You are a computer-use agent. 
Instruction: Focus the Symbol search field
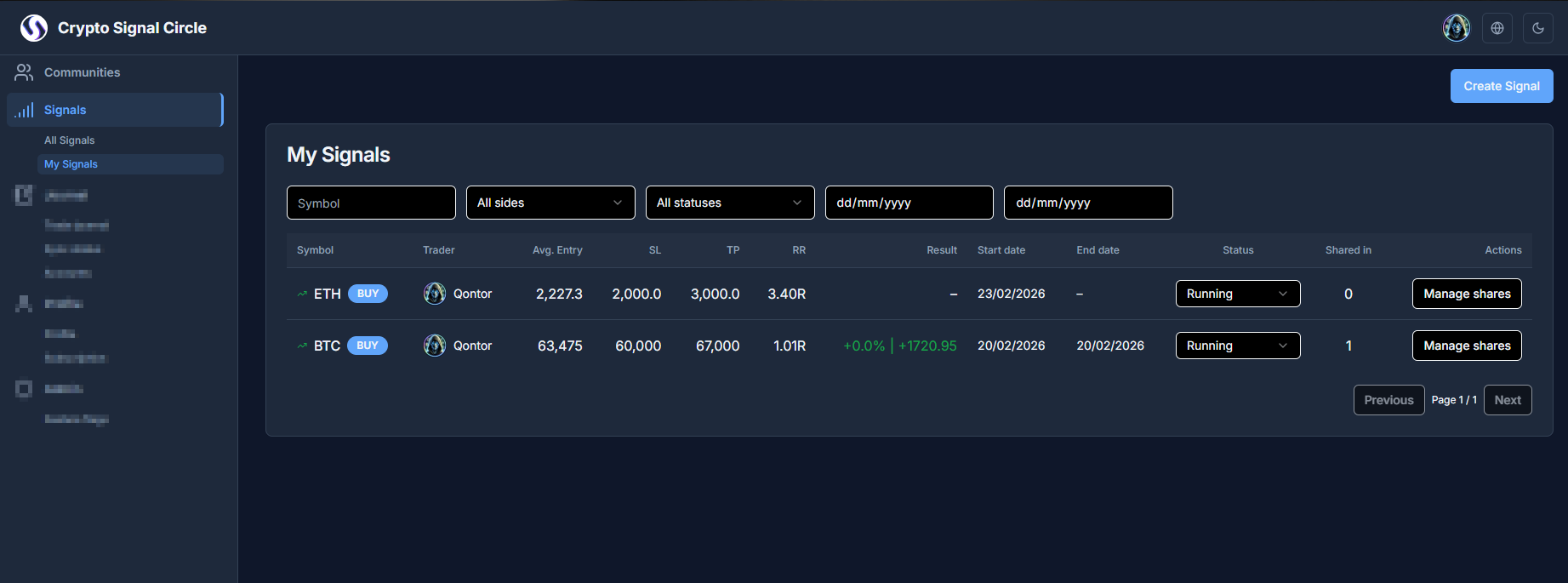tap(371, 203)
